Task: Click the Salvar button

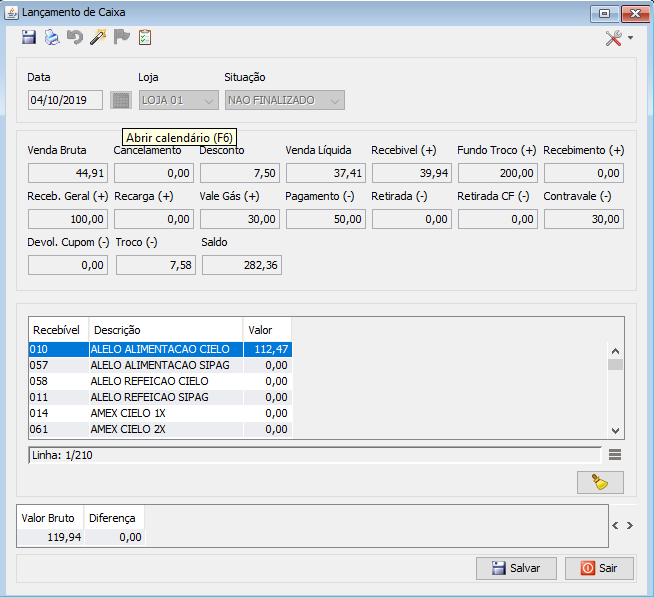Action: pos(516,568)
